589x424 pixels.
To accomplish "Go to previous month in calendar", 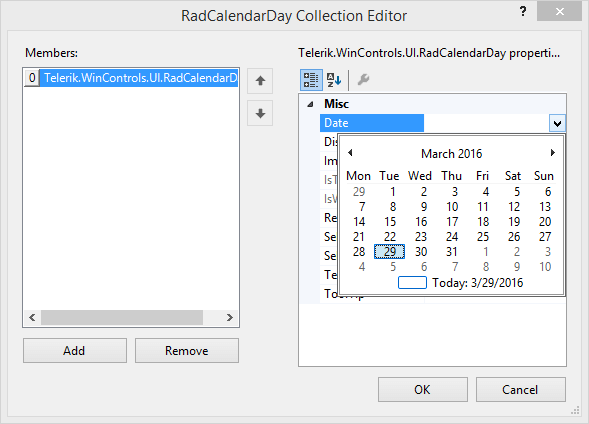I will point(350,152).
